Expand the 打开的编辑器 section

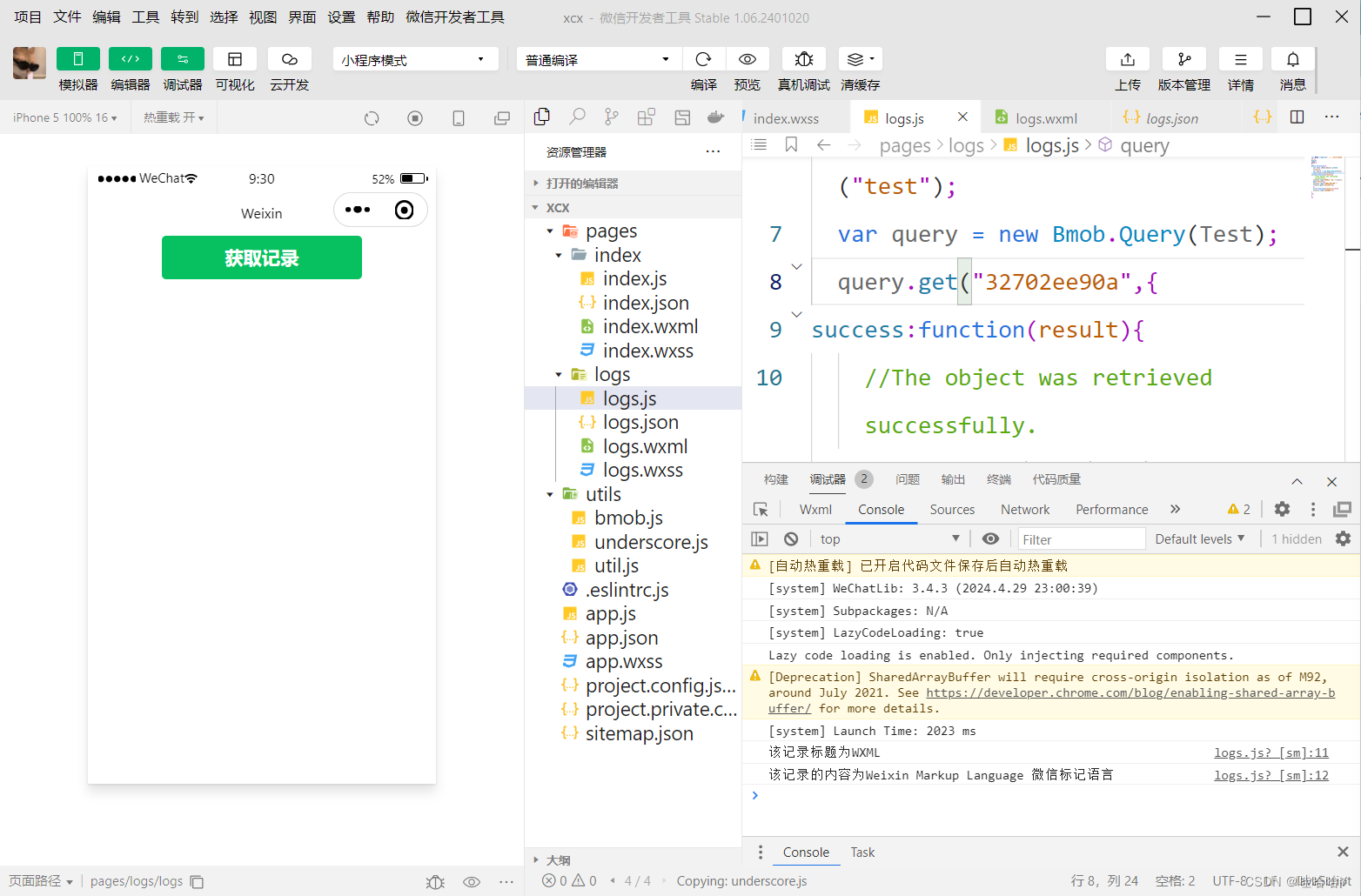point(634,184)
